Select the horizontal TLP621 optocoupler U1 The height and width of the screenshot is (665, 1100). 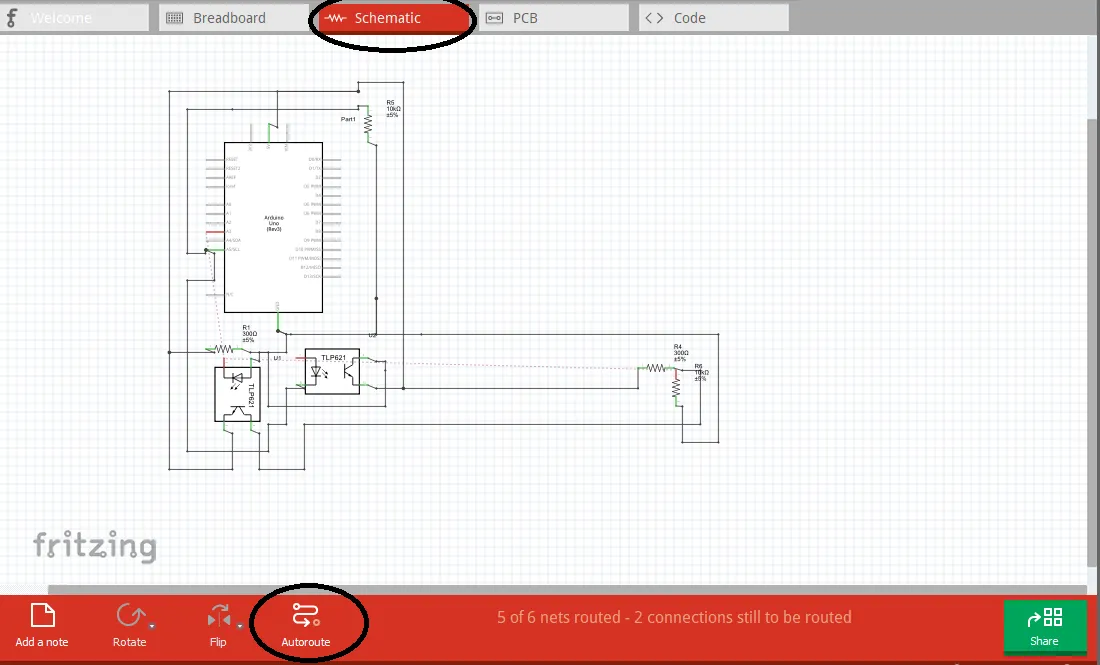pyautogui.click(x=333, y=371)
